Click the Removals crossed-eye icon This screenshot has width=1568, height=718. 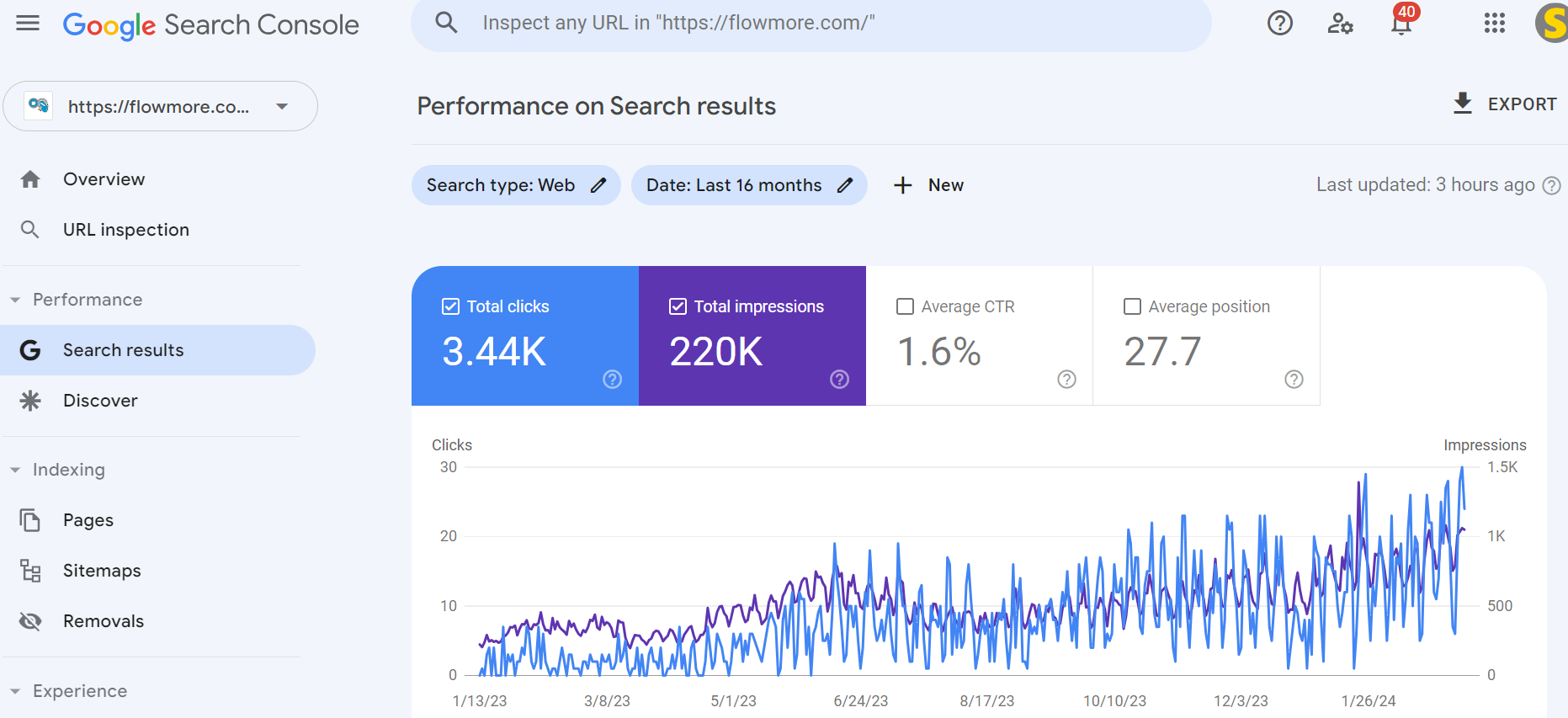pyautogui.click(x=30, y=621)
